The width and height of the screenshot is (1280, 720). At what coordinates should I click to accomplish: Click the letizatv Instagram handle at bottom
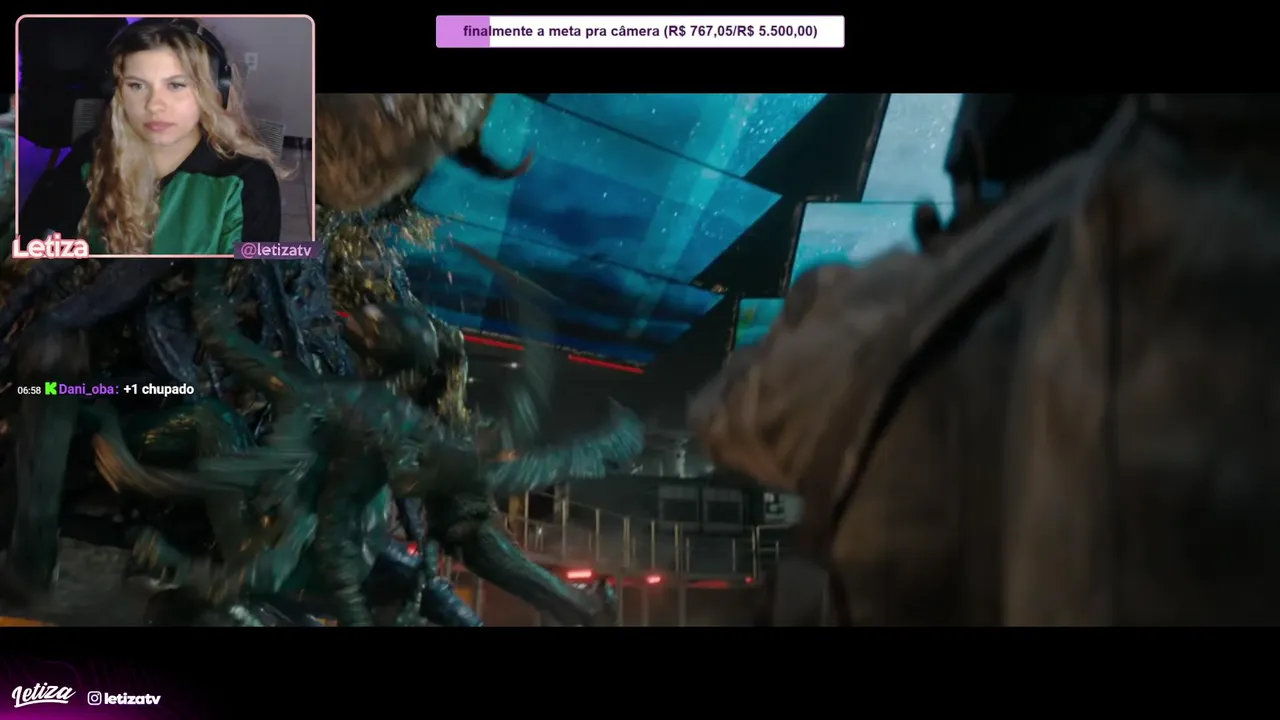pyautogui.click(x=132, y=698)
